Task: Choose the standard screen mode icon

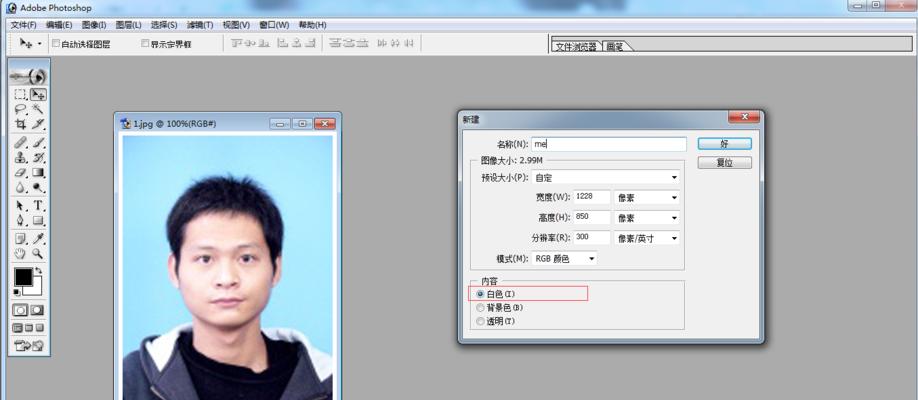Action: [x=18, y=327]
